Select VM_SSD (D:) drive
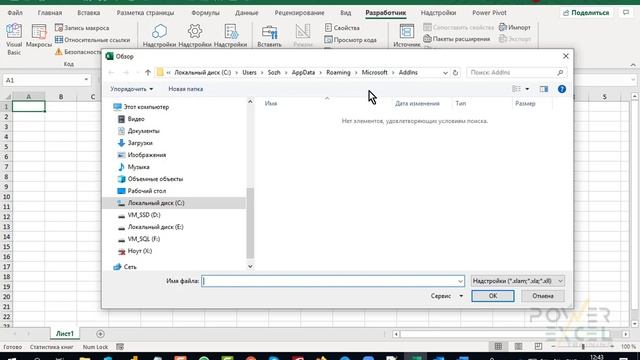Image resolution: width=640 pixels, height=360 pixels. coord(139,215)
